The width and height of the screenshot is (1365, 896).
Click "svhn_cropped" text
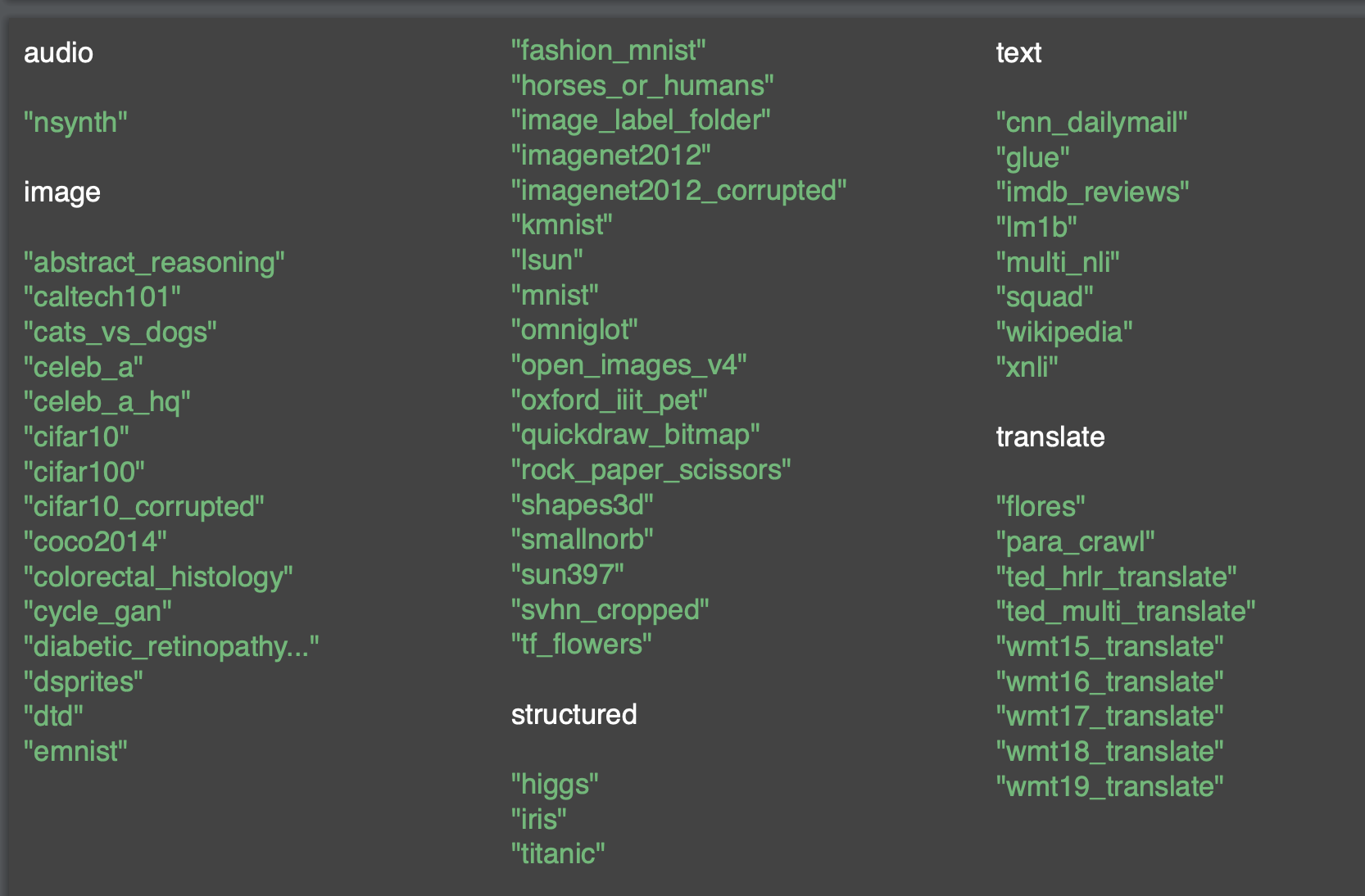[x=610, y=610]
